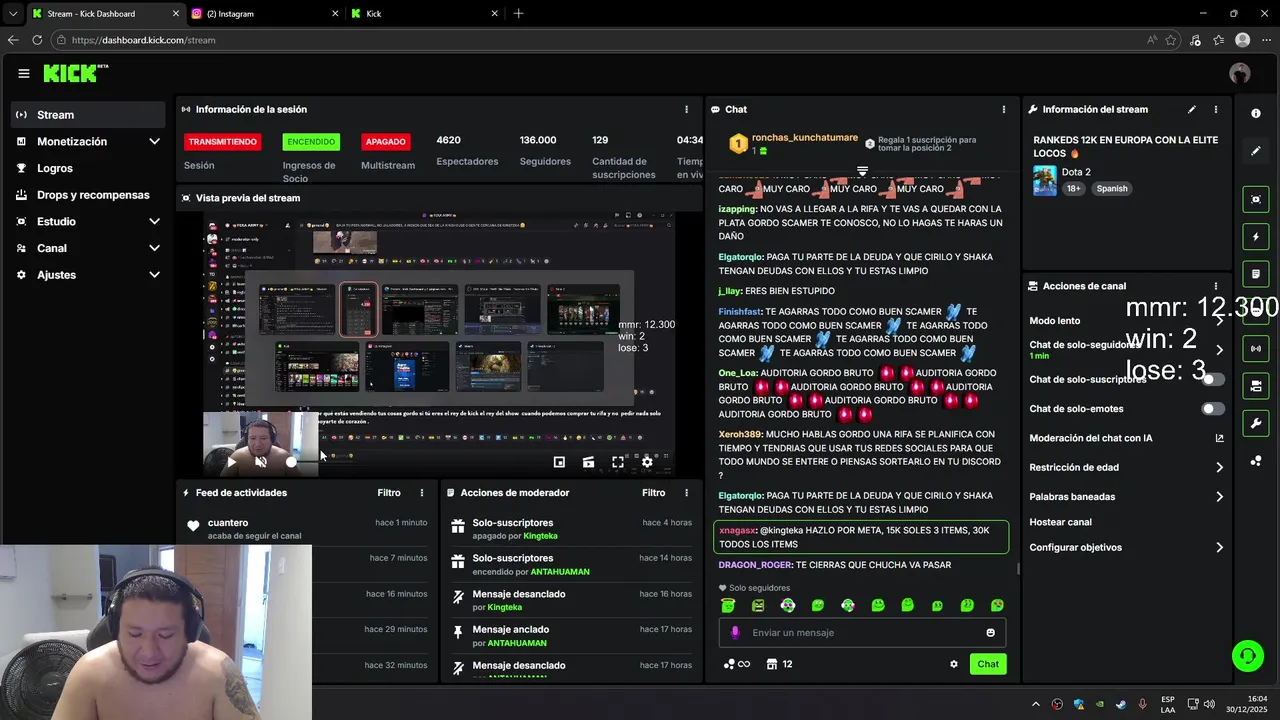The image size is (1280, 720).
Task: Click ANTAHUAMAN in Mensaje anclado entry
Action: (x=517, y=643)
